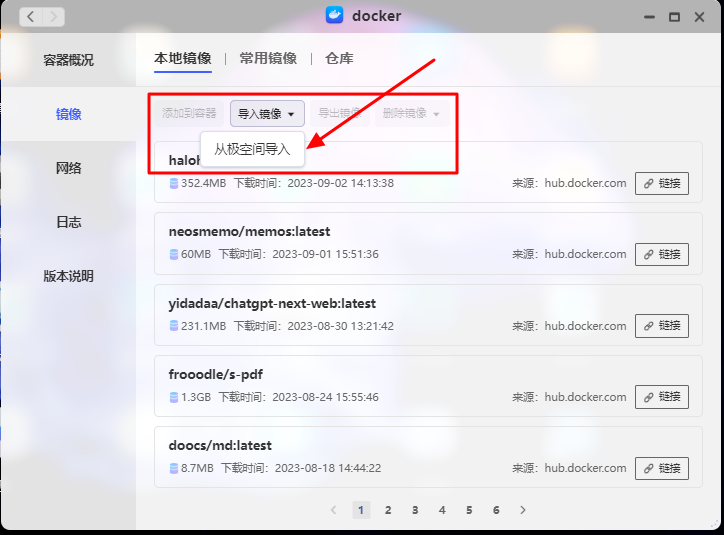Image resolution: width=724 pixels, height=535 pixels.
Task: Select the frooodle/s-pdf image
Action: (x=428, y=386)
